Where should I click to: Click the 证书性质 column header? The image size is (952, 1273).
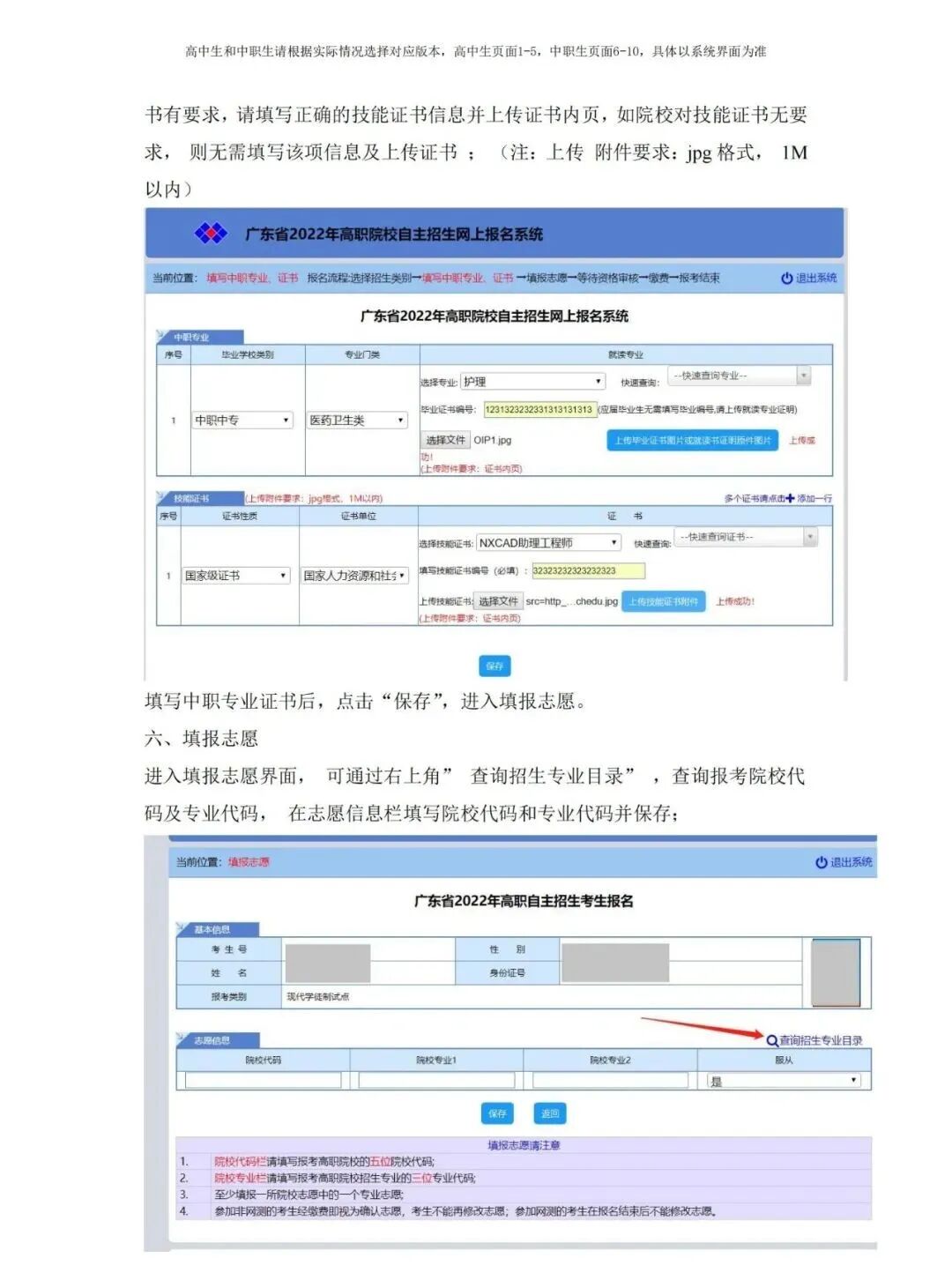click(x=239, y=516)
